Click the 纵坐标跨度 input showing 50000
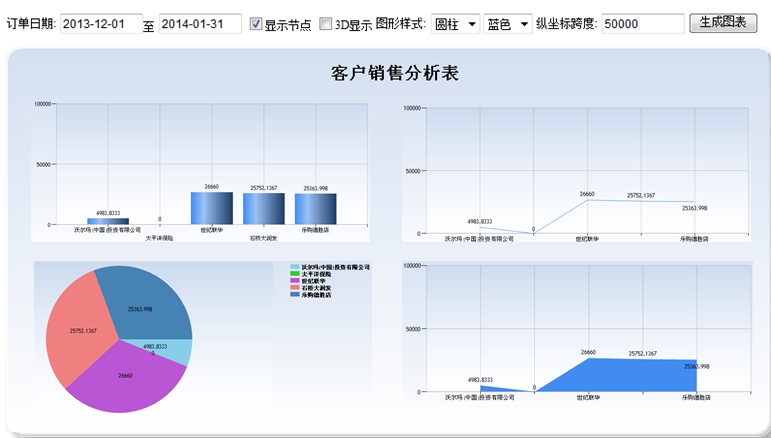 tap(642, 24)
